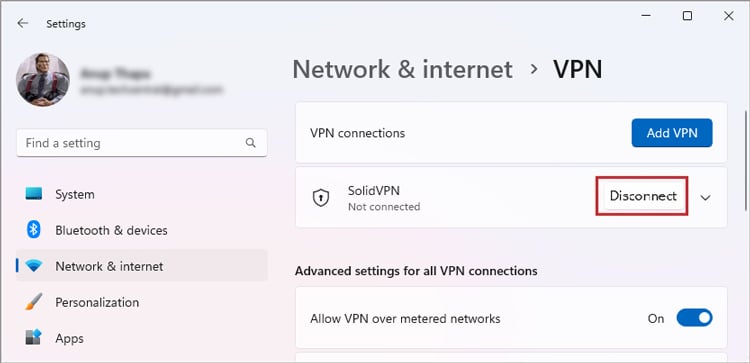Screen dimensions: 750x363
Task: Click the vertical scrollbar on the right
Action: pyautogui.click(x=745, y=160)
